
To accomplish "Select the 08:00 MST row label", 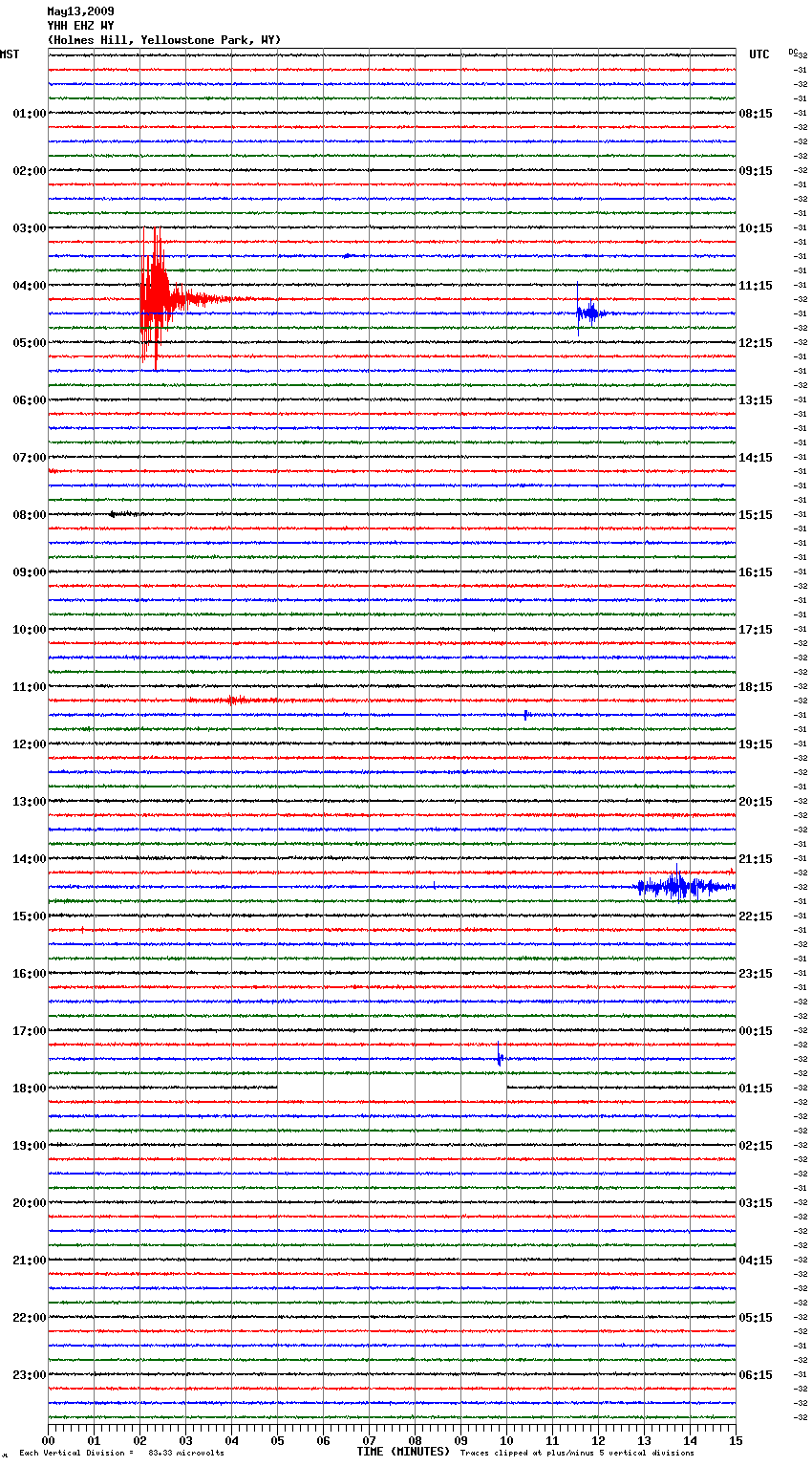I will click(30, 515).
